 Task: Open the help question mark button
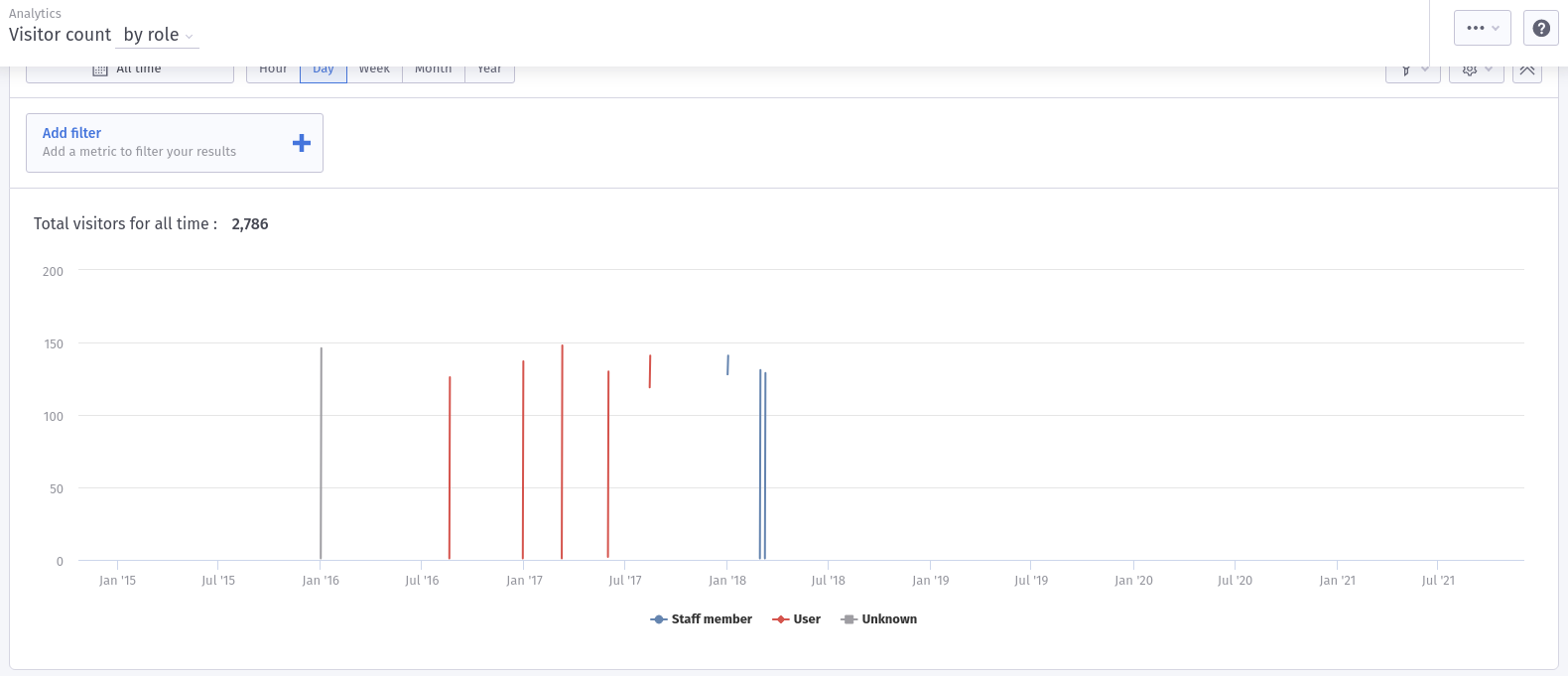pyautogui.click(x=1540, y=29)
